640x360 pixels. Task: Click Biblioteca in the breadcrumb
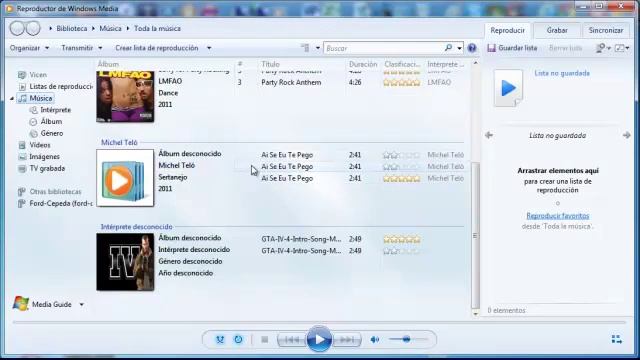click(72, 29)
